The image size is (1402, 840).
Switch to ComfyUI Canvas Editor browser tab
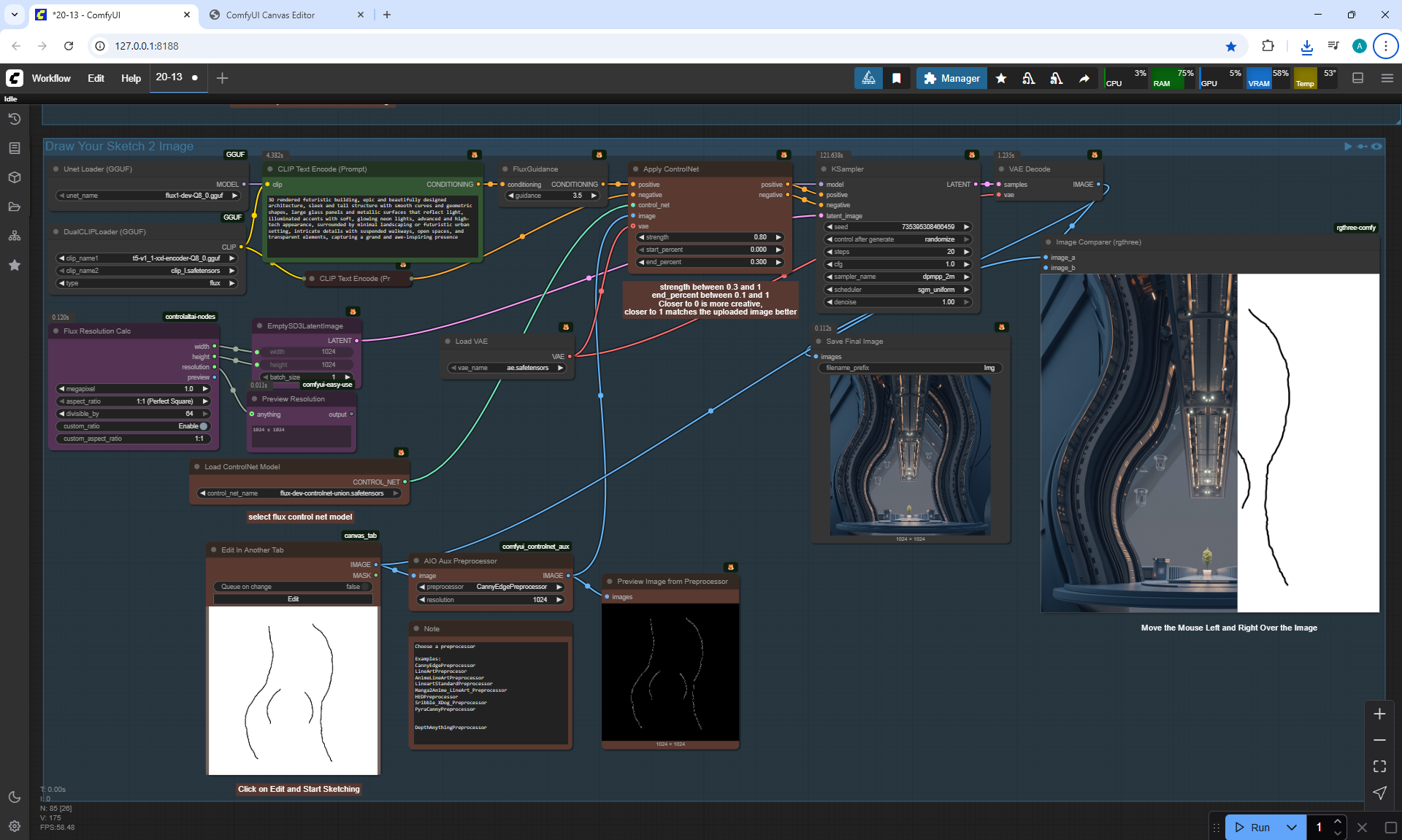(x=271, y=15)
